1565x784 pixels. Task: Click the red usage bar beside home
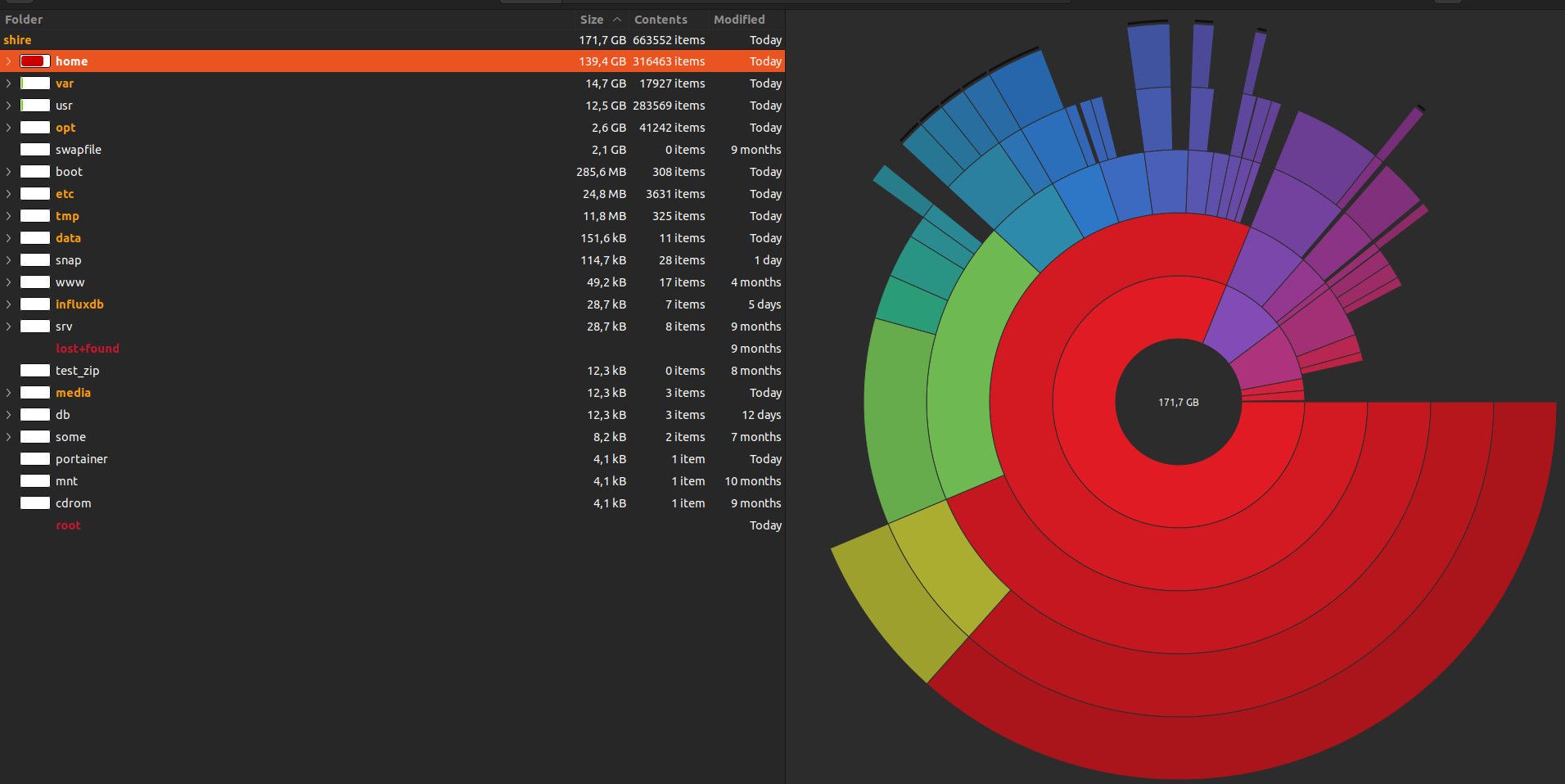click(35, 61)
